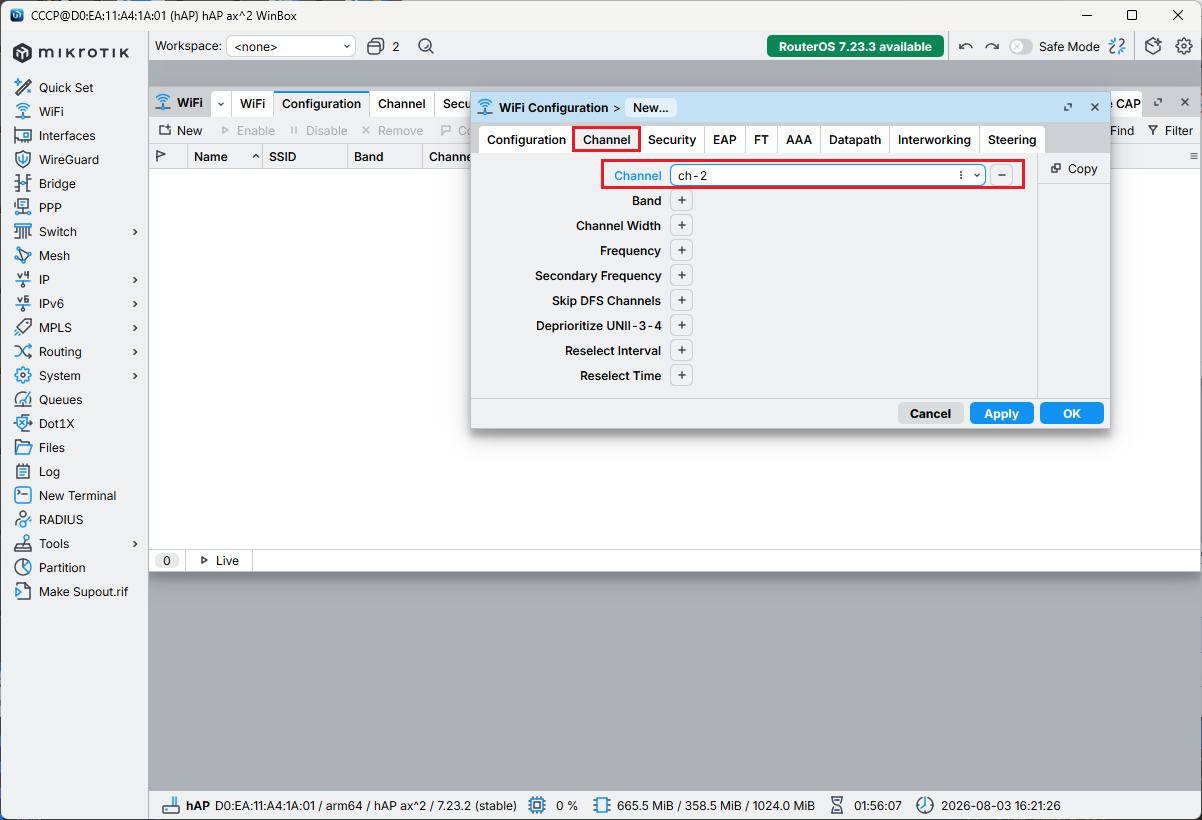Viewport: 1202px width, 820px height.
Task: Open the Bridge section
Action: click(x=57, y=184)
